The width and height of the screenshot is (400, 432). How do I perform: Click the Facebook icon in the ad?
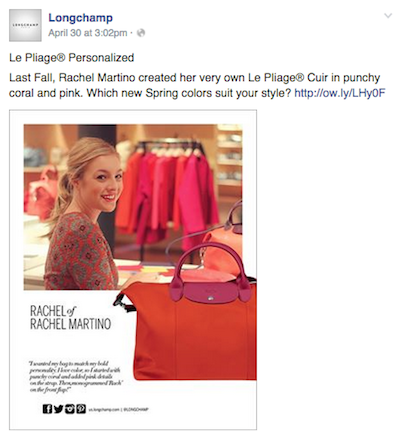48,409
